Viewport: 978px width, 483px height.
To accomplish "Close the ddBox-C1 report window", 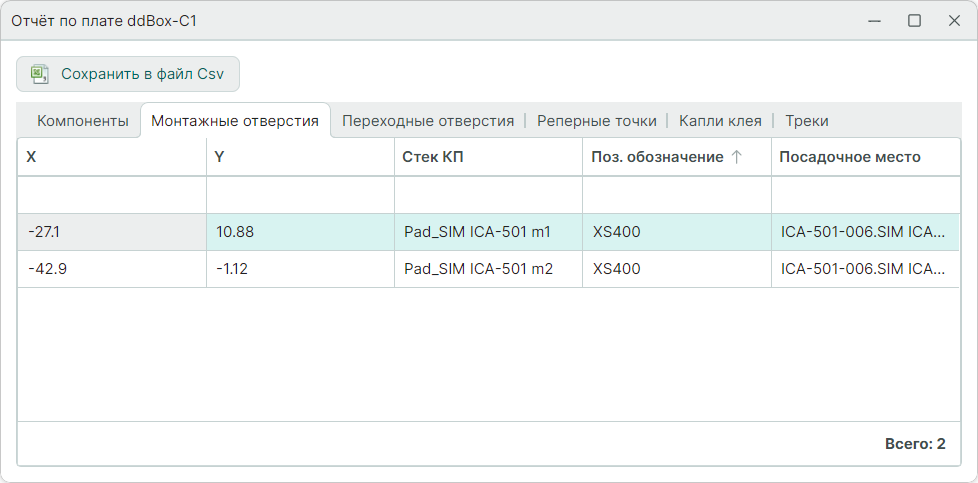I will pos(953,20).
